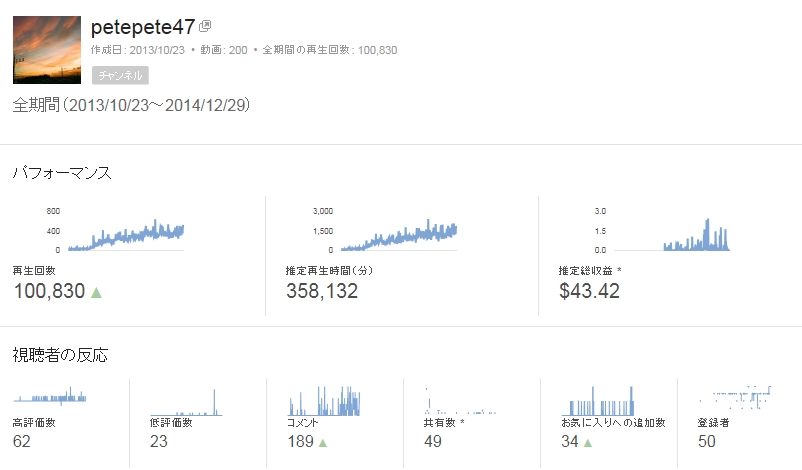The width and height of the screenshot is (802, 470).
Task: Select the お気に入りへの追加数 label
Action: 613,422
